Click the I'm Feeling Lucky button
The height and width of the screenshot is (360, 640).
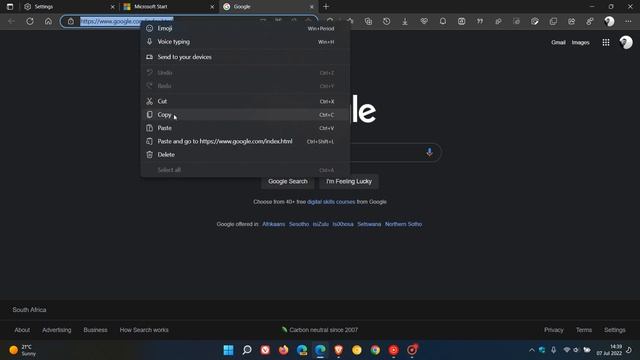[349, 181]
